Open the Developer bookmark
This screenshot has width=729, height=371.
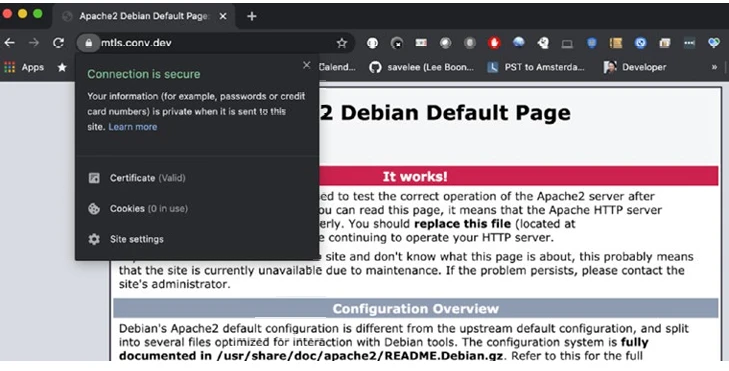(x=635, y=67)
